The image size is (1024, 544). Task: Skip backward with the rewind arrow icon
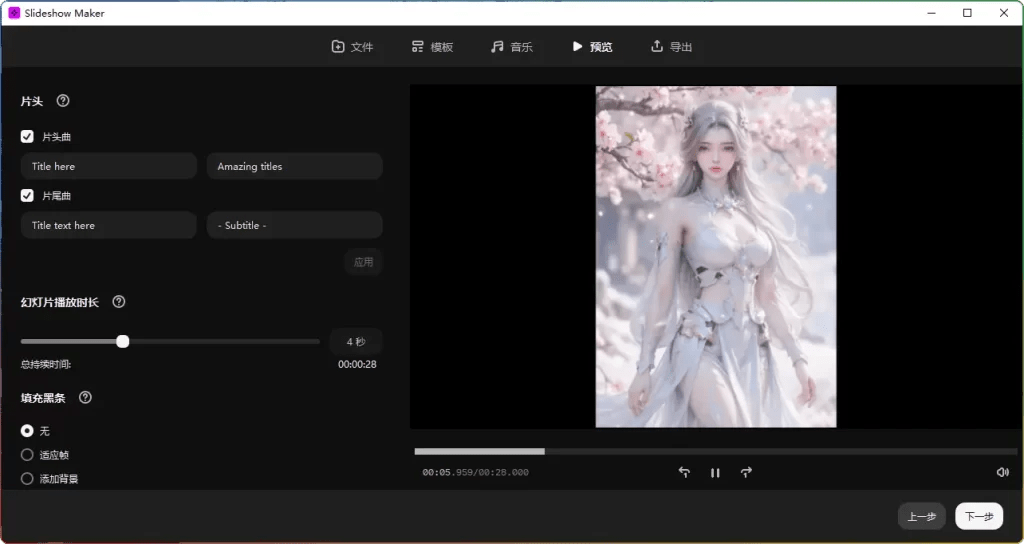pyautogui.click(x=684, y=473)
